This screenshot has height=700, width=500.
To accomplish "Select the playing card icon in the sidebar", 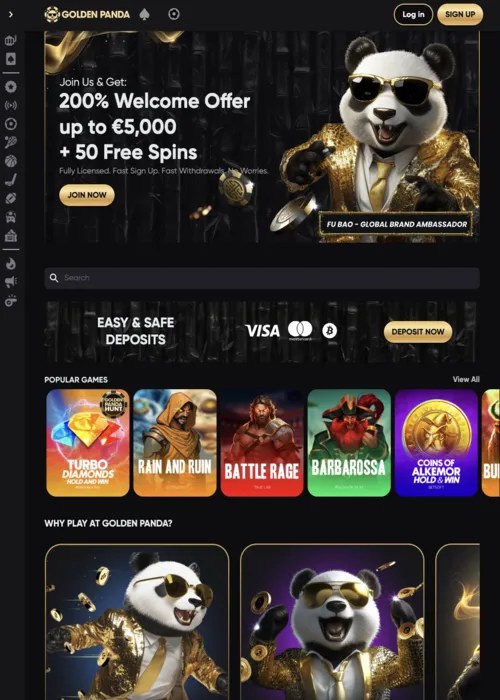I will coord(11,59).
